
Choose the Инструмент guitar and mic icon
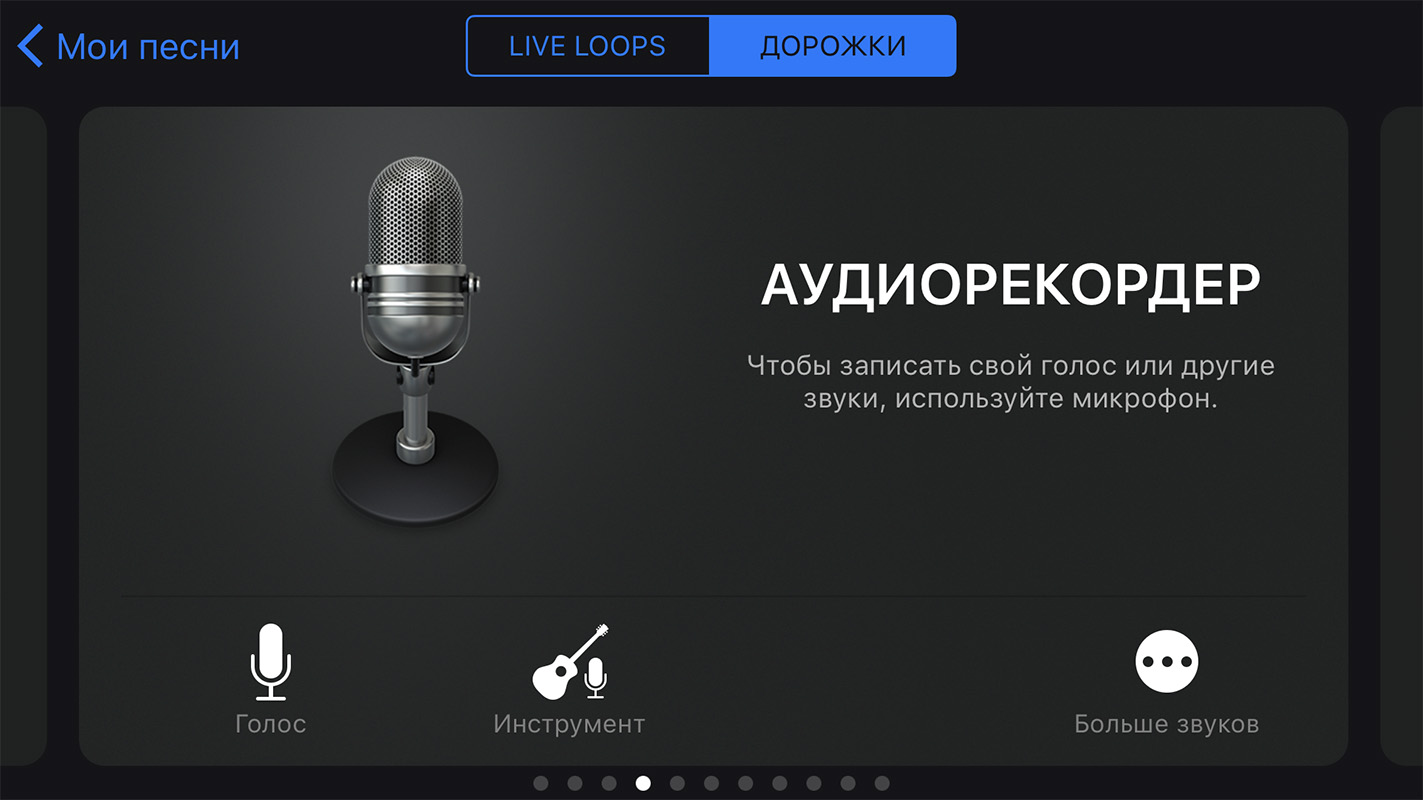click(570, 662)
